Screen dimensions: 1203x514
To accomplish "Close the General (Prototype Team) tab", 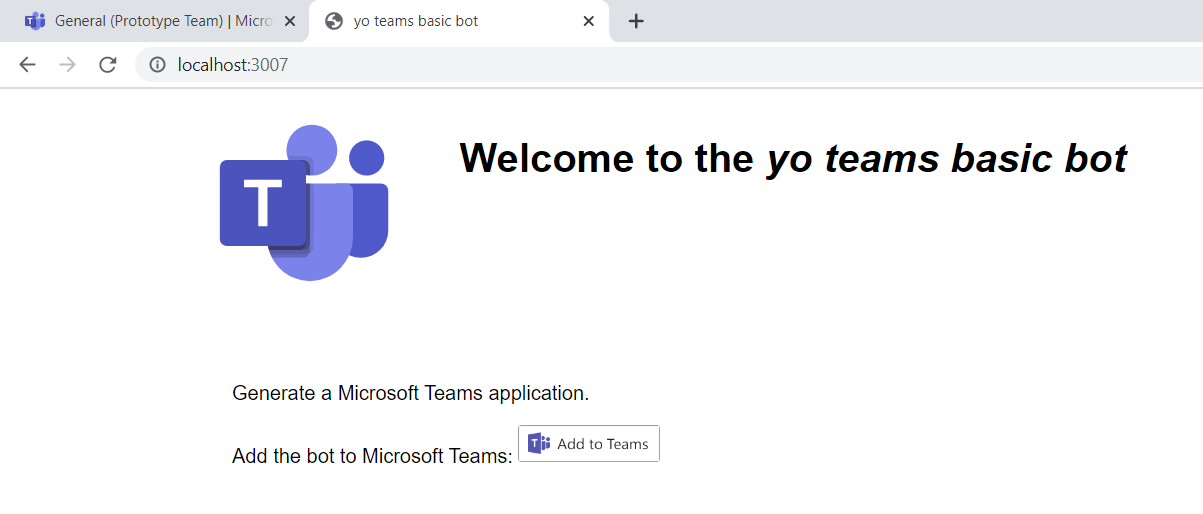I will (x=290, y=21).
